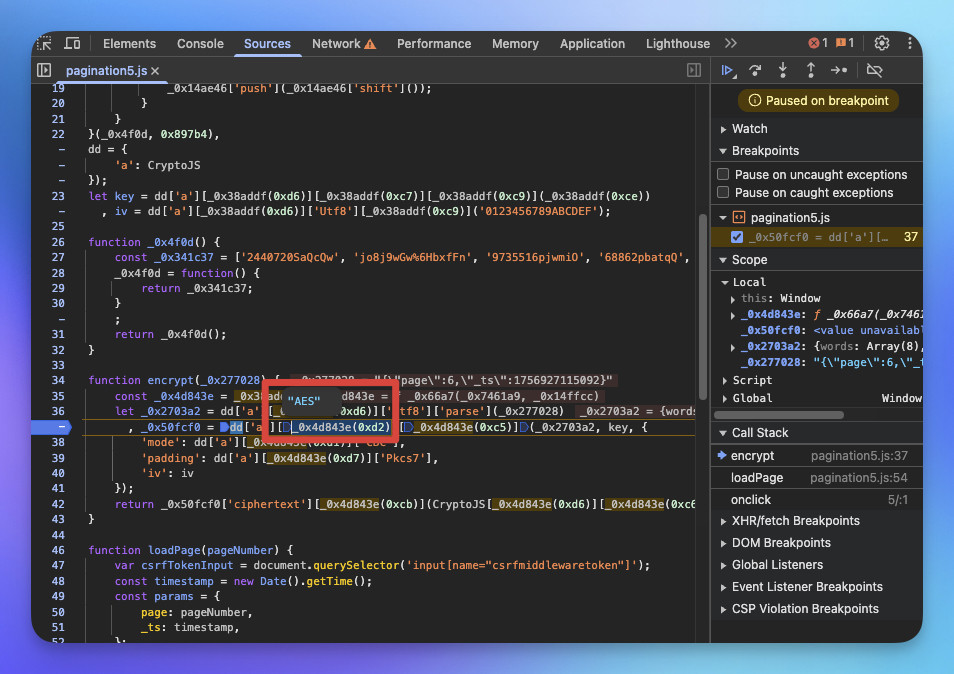
Task: Click the breakpoint marker in line gutter
Action: (52, 427)
